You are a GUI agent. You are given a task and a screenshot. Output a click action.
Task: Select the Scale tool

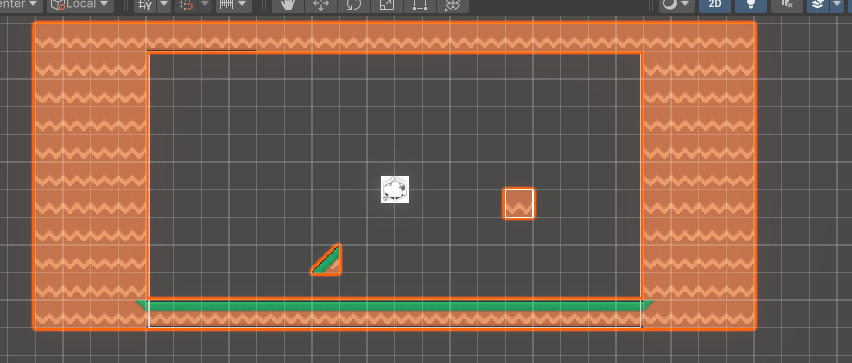tap(386, 5)
